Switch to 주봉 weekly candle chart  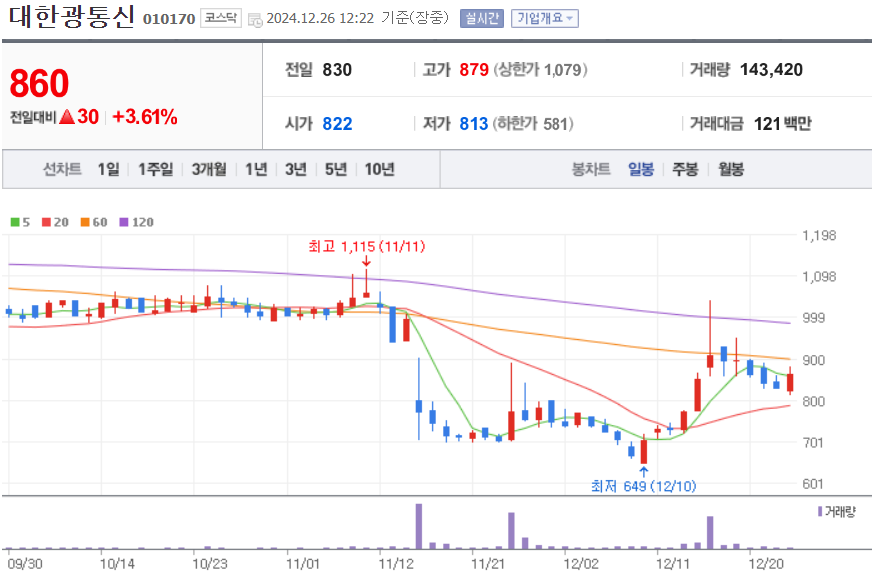click(685, 169)
